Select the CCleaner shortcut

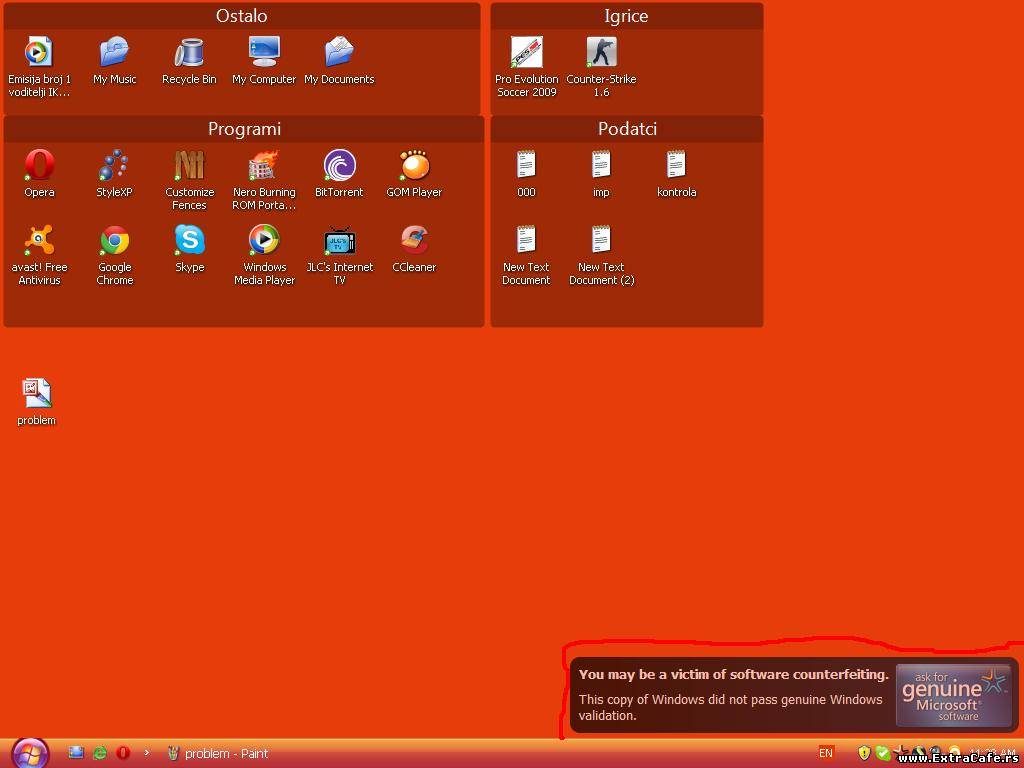pyautogui.click(x=414, y=248)
